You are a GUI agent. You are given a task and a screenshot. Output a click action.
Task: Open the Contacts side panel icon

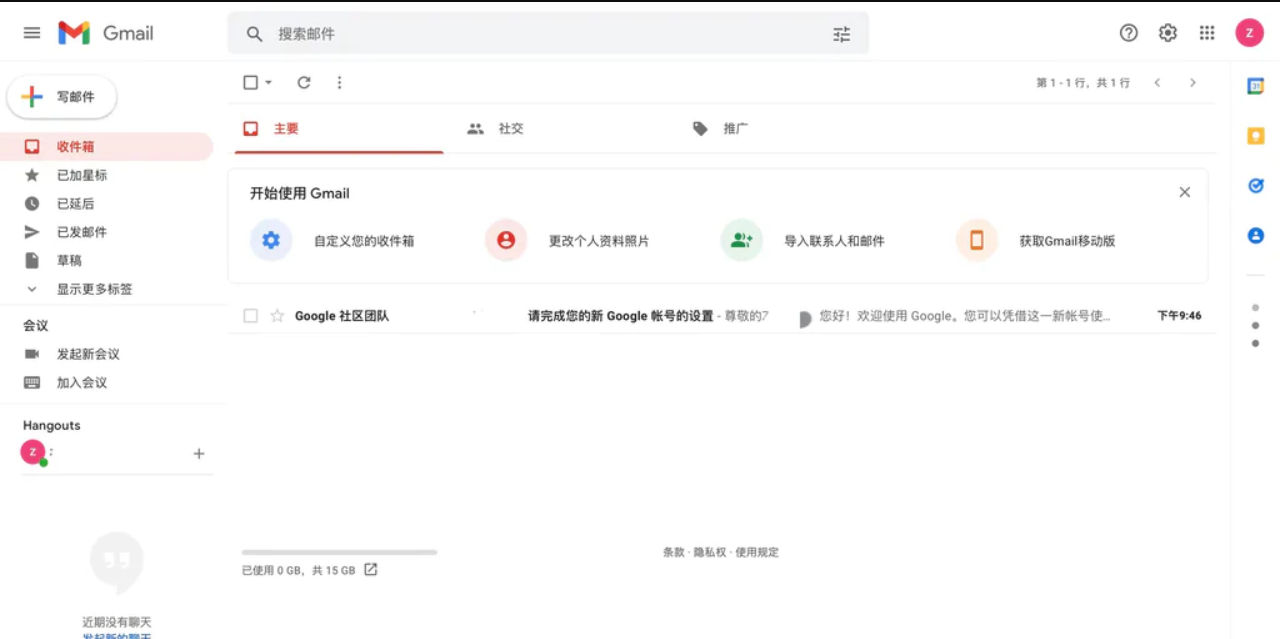(1255, 235)
